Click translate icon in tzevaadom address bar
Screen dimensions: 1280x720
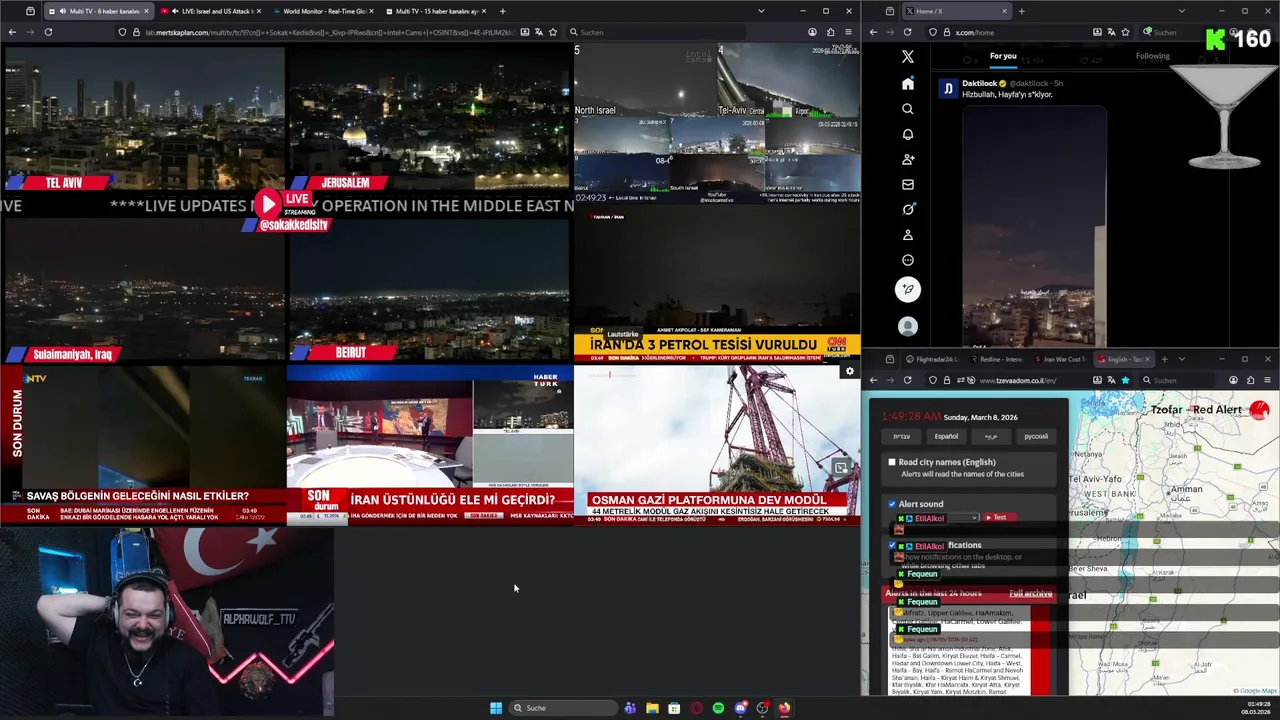click(x=1111, y=380)
